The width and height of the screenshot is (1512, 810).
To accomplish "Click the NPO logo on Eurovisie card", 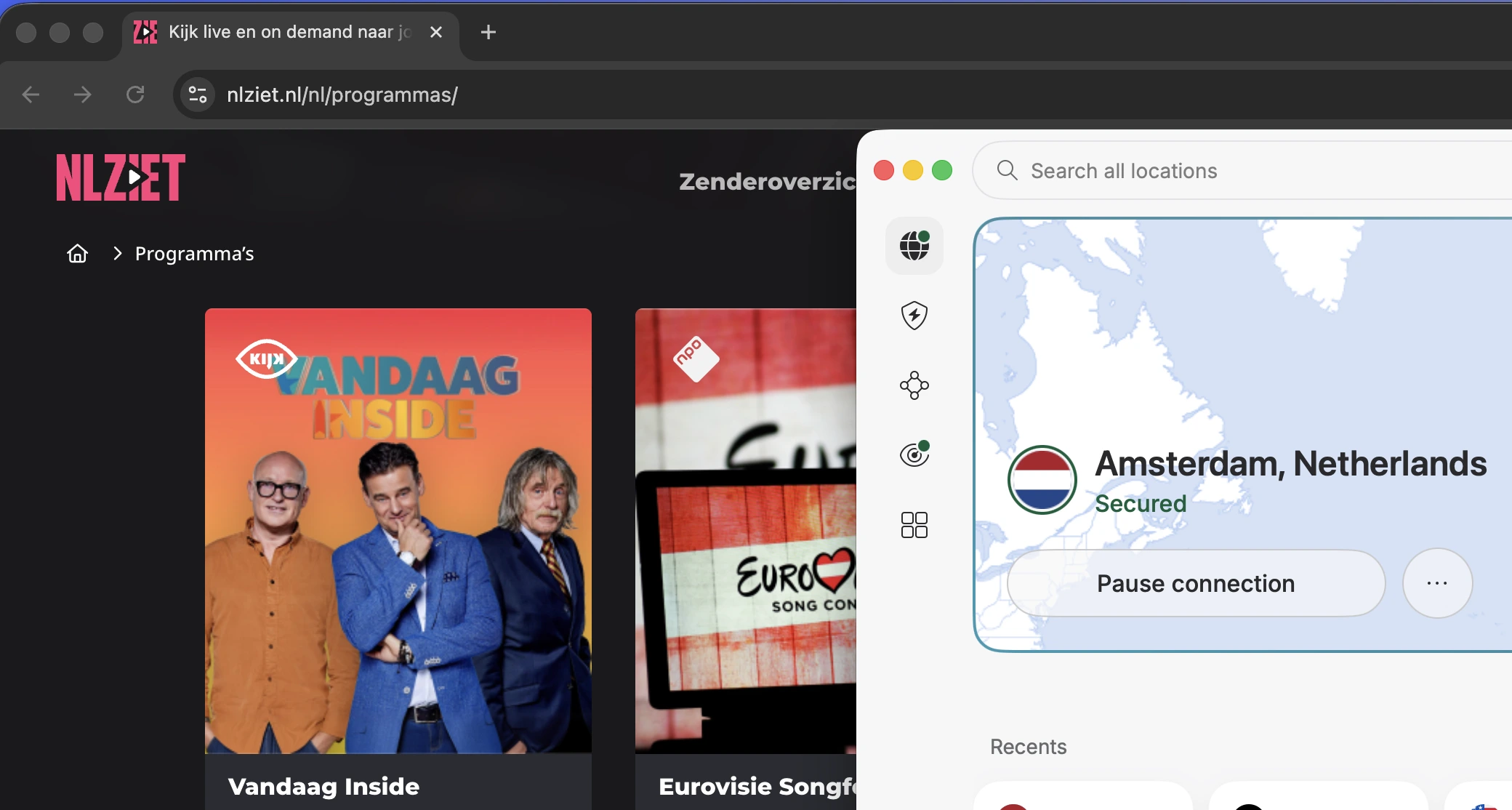I will click(696, 358).
